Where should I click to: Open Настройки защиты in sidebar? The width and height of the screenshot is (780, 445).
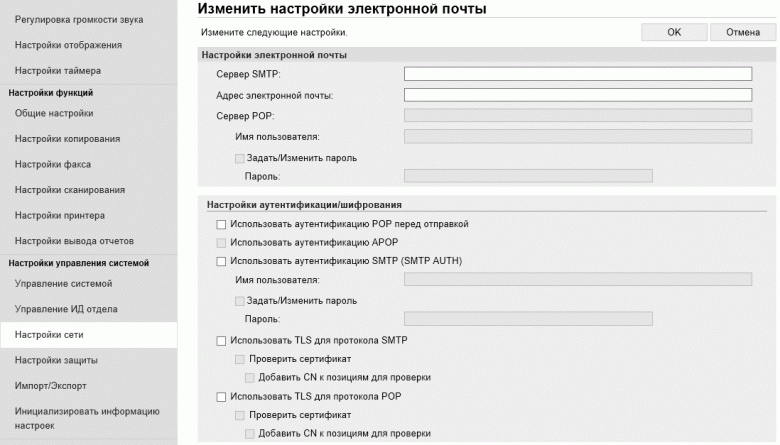pyautogui.click(x=56, y=359)
